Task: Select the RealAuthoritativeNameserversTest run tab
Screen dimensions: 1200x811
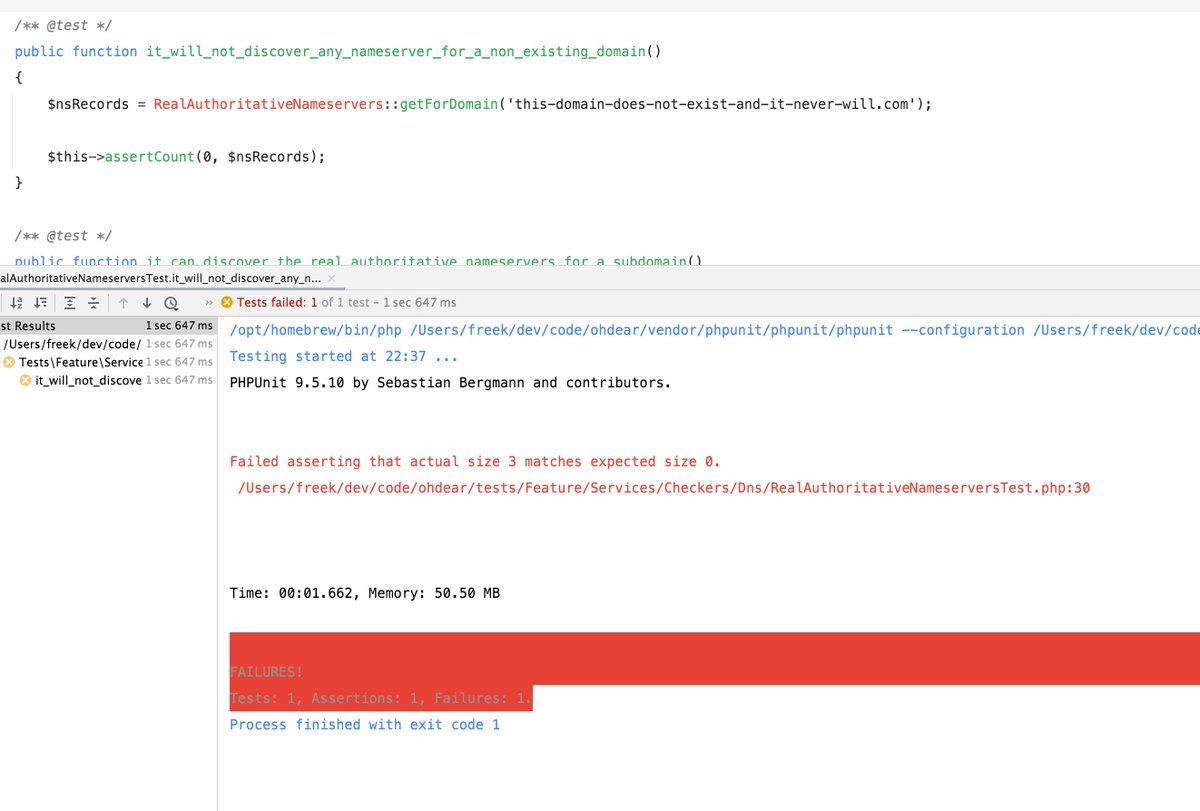Action: click(160, 277)
